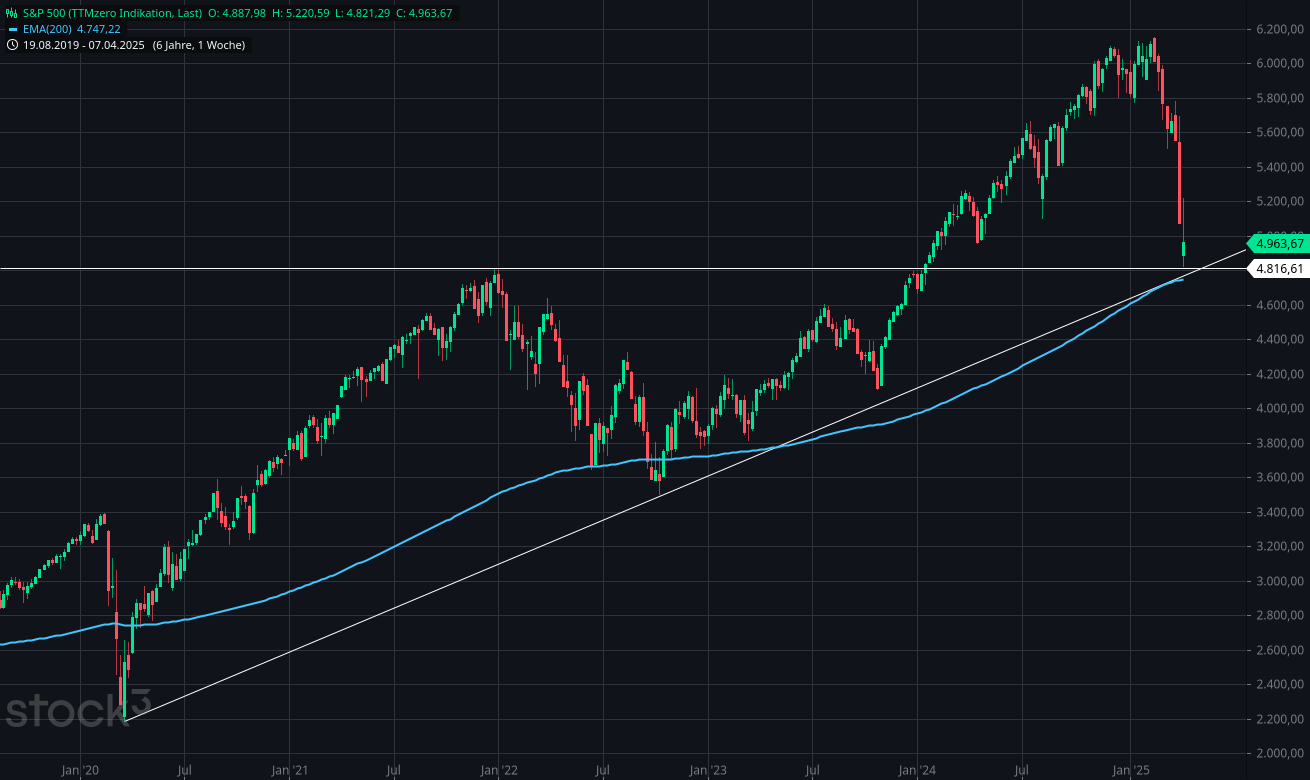
Task: Click the 5.800,00 price axis label
Action: pyautogui.click(x=1281, y=98)
